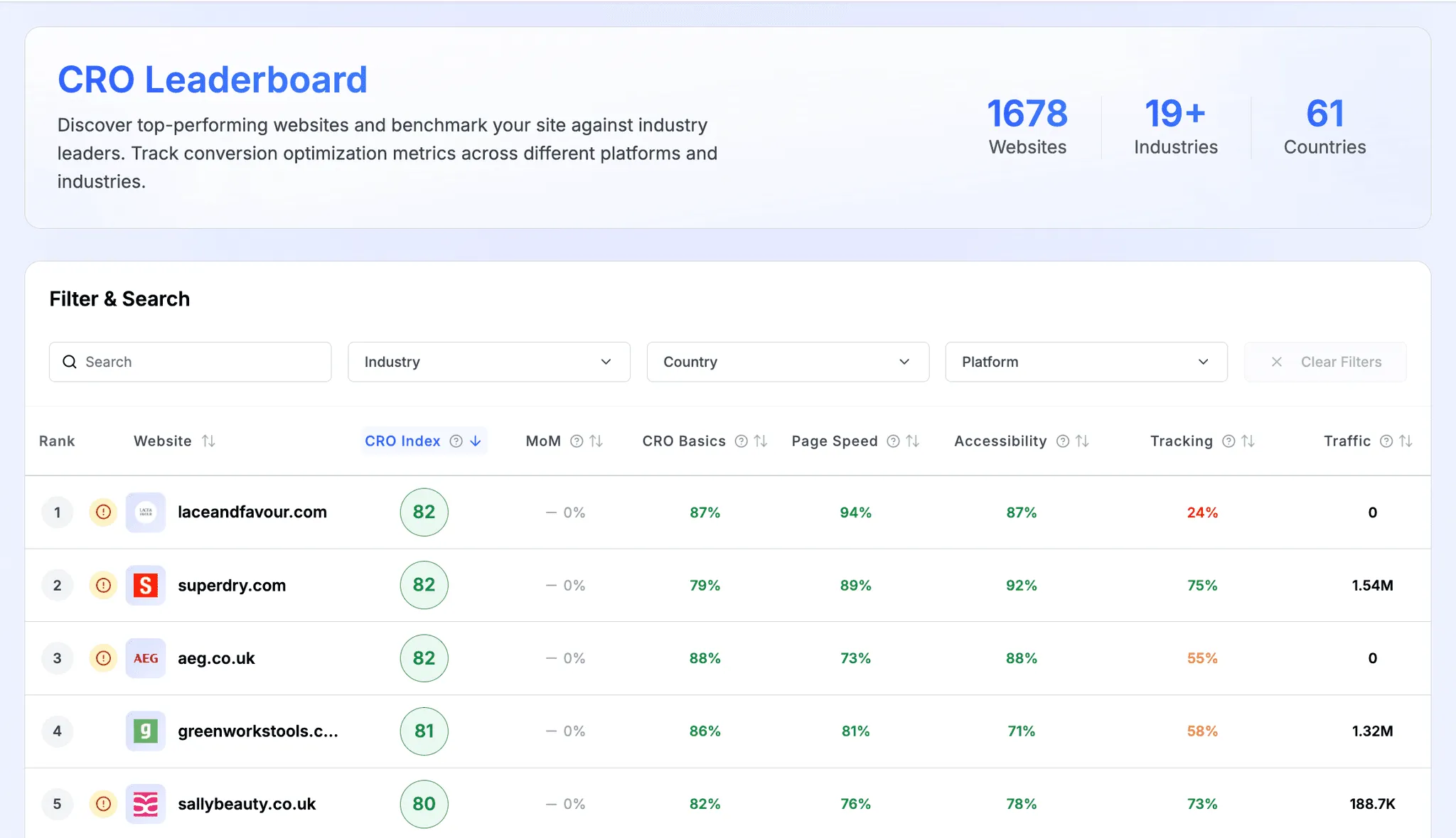Viewport: 1456px width, 838px height.
Task: Click the 1.54M Traffic value
Action: (x=1372, y=586)
